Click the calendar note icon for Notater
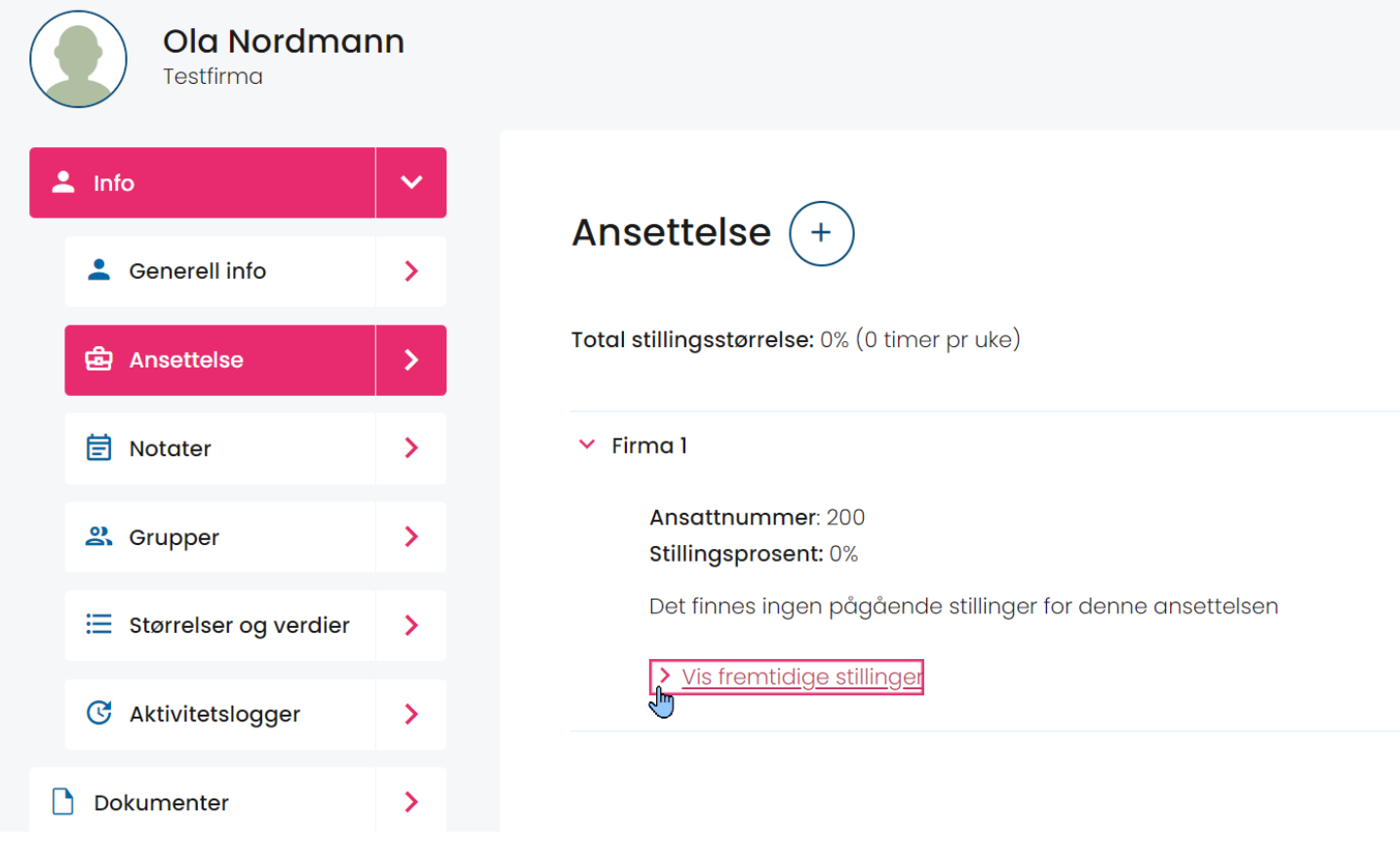The height and width of the screenshot is (857, 1400). tap(98, 448)
